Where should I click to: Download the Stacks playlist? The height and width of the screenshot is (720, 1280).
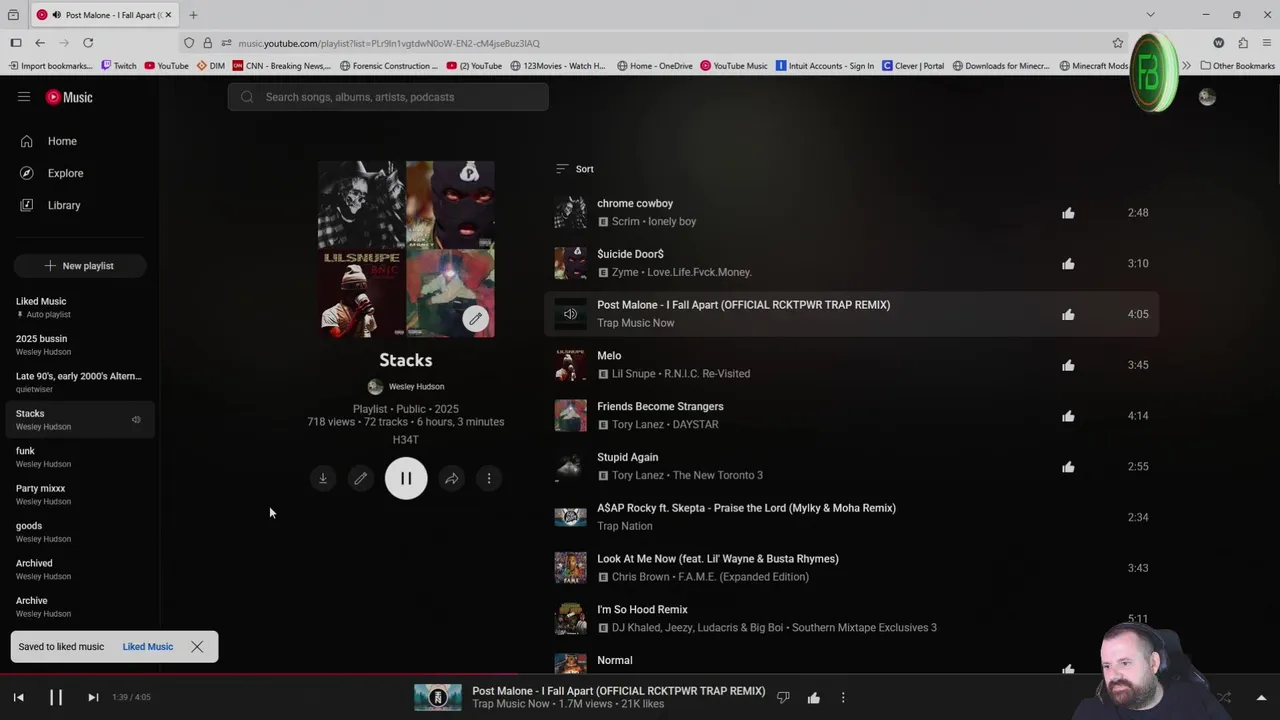323,478
